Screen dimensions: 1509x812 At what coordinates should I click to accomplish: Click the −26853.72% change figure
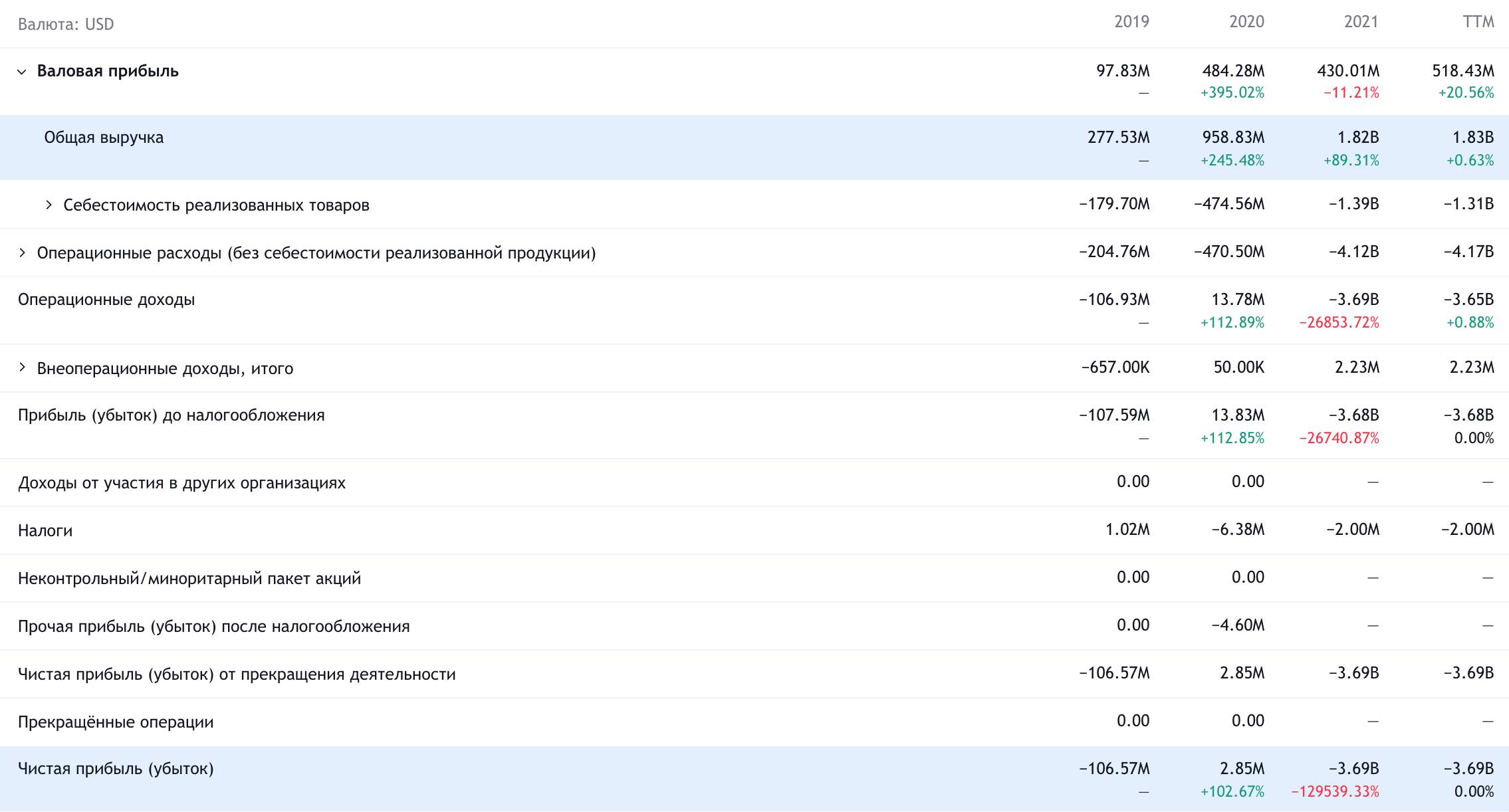click(1339, 323)
